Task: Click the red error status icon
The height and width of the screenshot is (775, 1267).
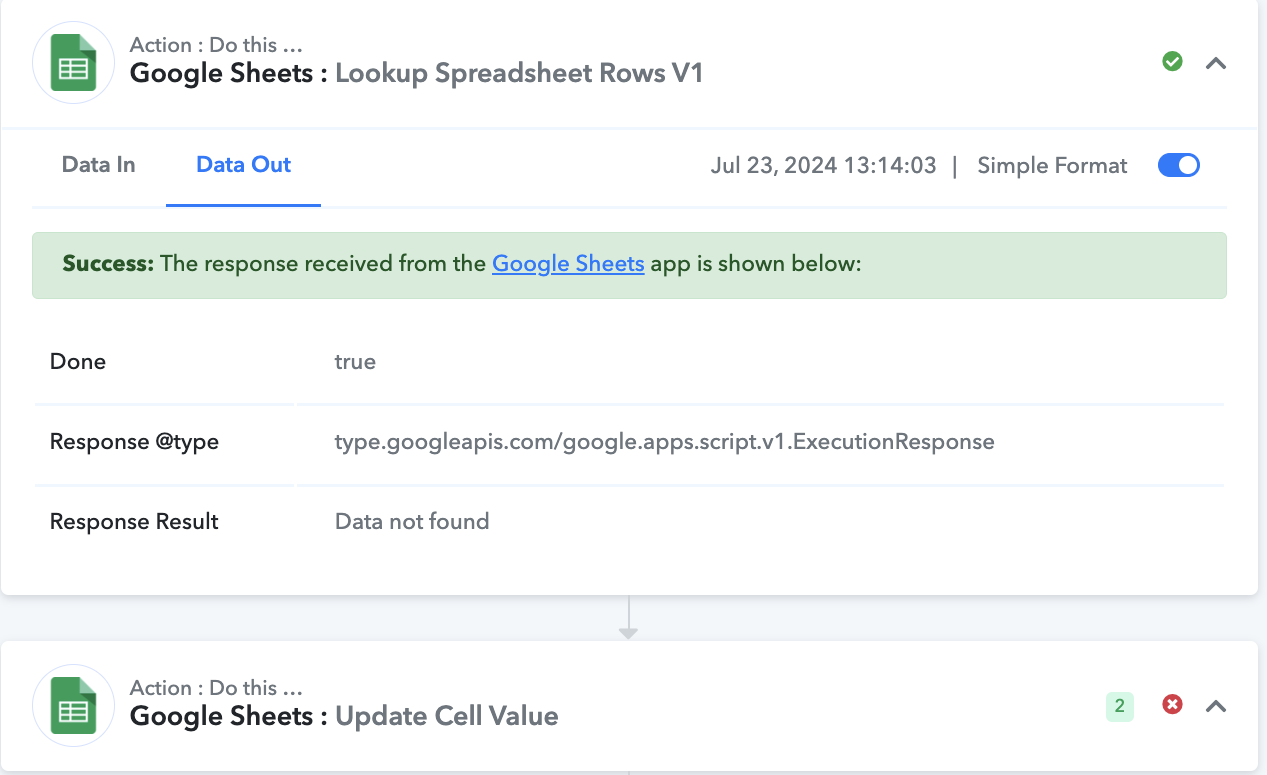Action: 1172,705
